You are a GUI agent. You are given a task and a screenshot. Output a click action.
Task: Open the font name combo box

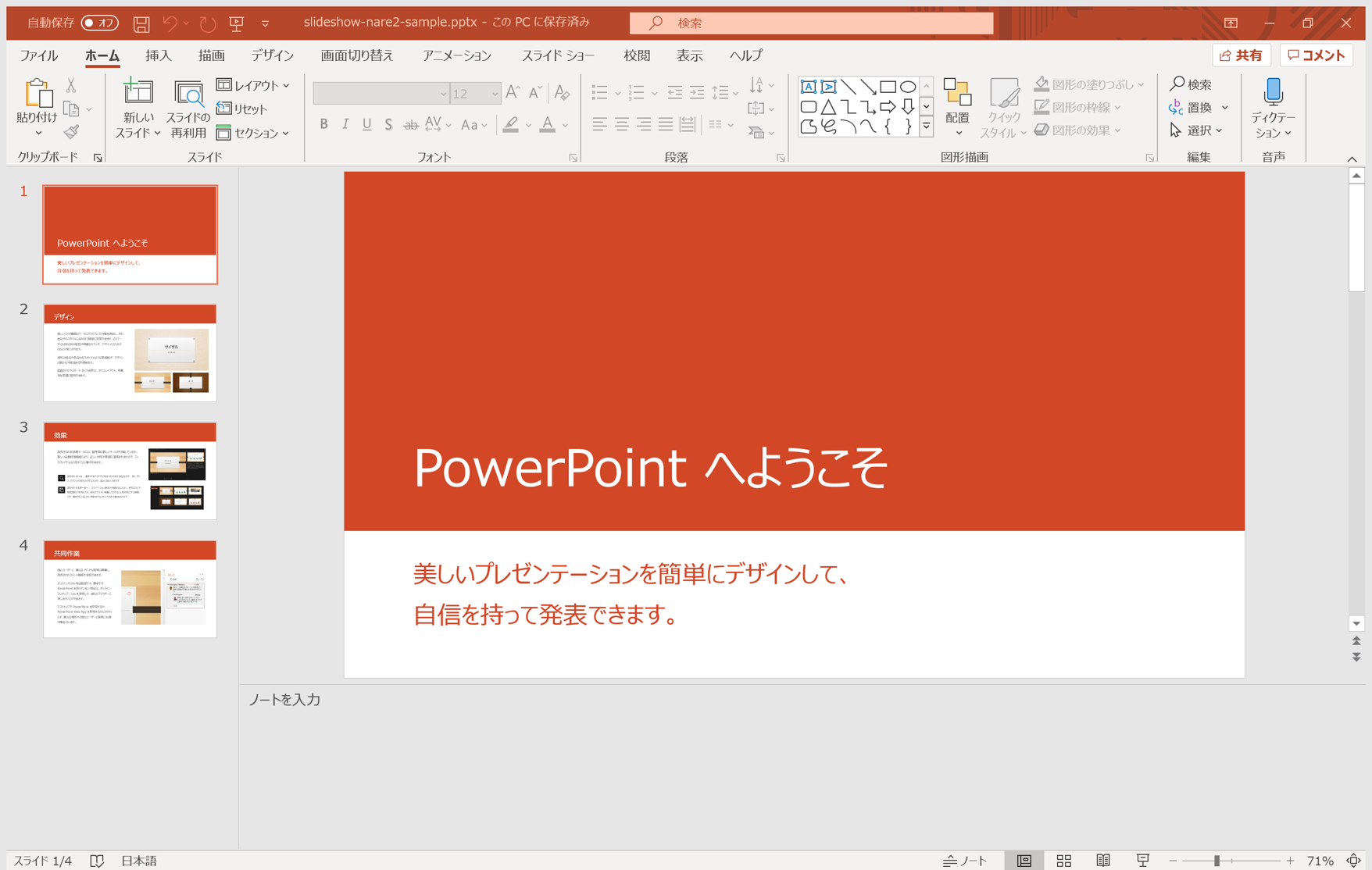click(x=381, y=93)
